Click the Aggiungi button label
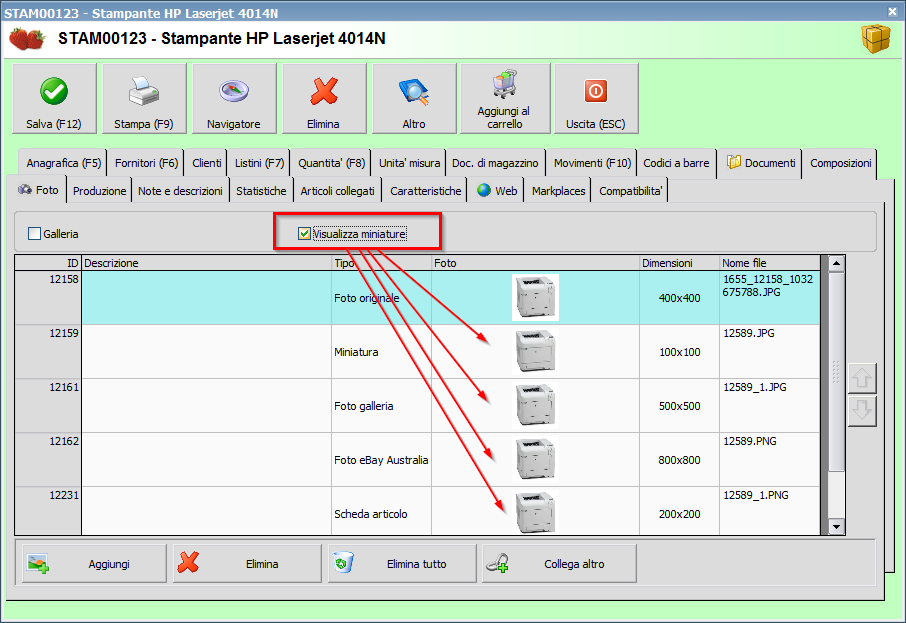The width and height of the screenshot is (906, 623). point(109,563)
